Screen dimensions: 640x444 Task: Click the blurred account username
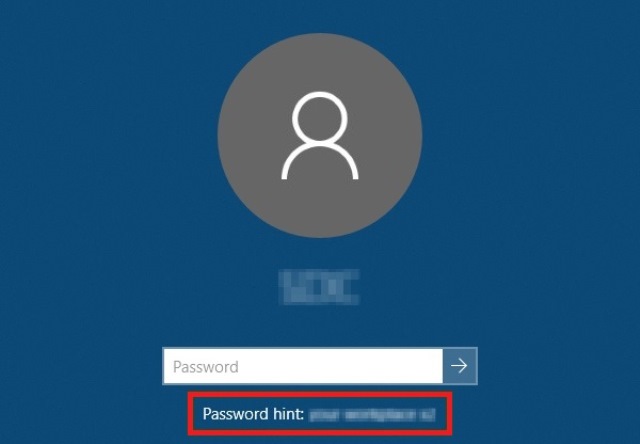[319, 286]
